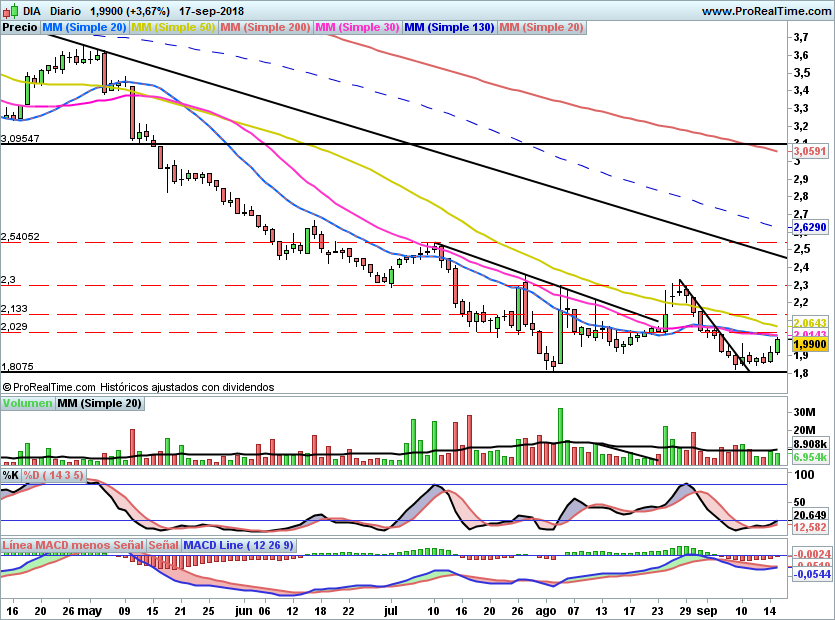The image size is (835, 620).
Task: Click the %K stochastic label
Action: [11, 475]
